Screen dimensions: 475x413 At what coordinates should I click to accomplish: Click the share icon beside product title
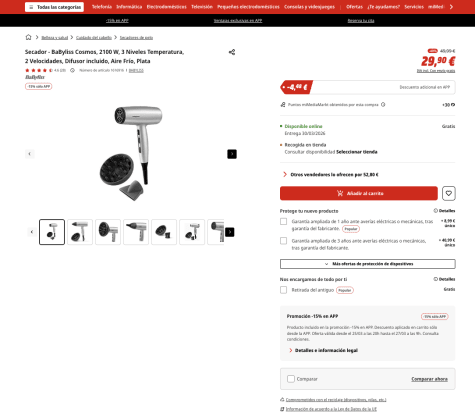click(232, 52)
